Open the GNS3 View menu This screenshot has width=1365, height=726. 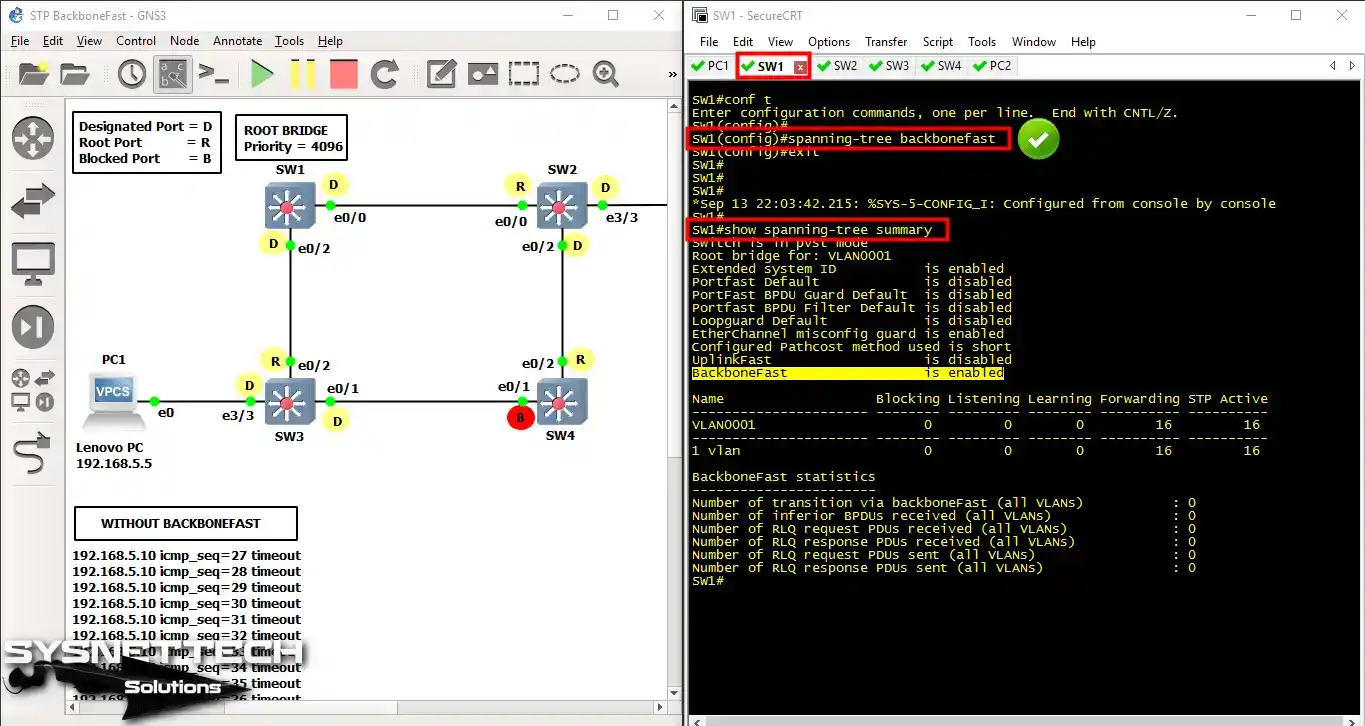pyautogui.click(x=89, y=41)
